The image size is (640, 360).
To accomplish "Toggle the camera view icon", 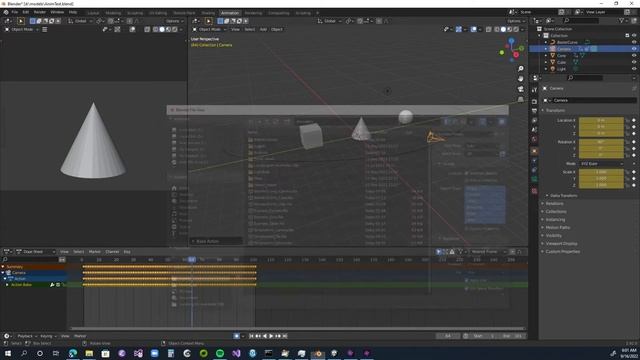I will (x=520, y=89).
